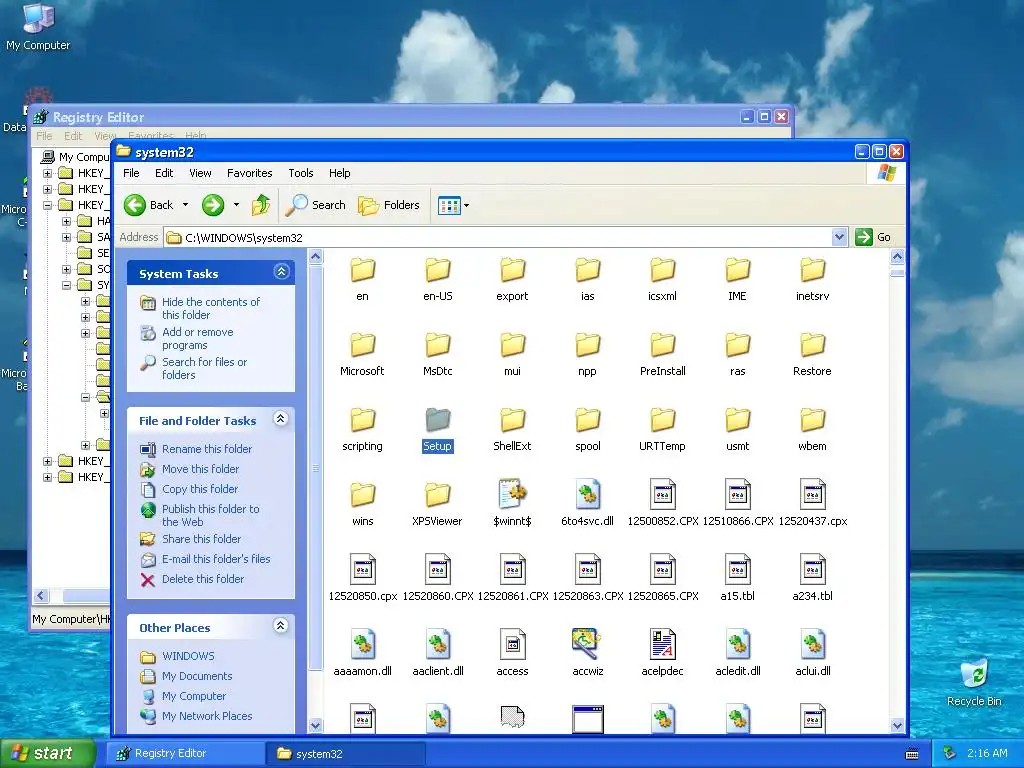
Task: Select the acelpdec file icon
Action: point(662,653)
